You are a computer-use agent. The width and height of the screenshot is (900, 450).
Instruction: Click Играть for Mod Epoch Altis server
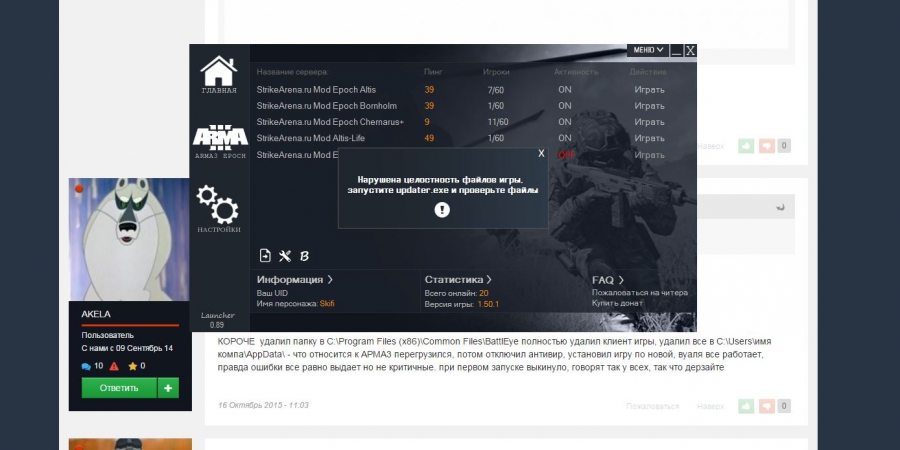click(649, 90)
